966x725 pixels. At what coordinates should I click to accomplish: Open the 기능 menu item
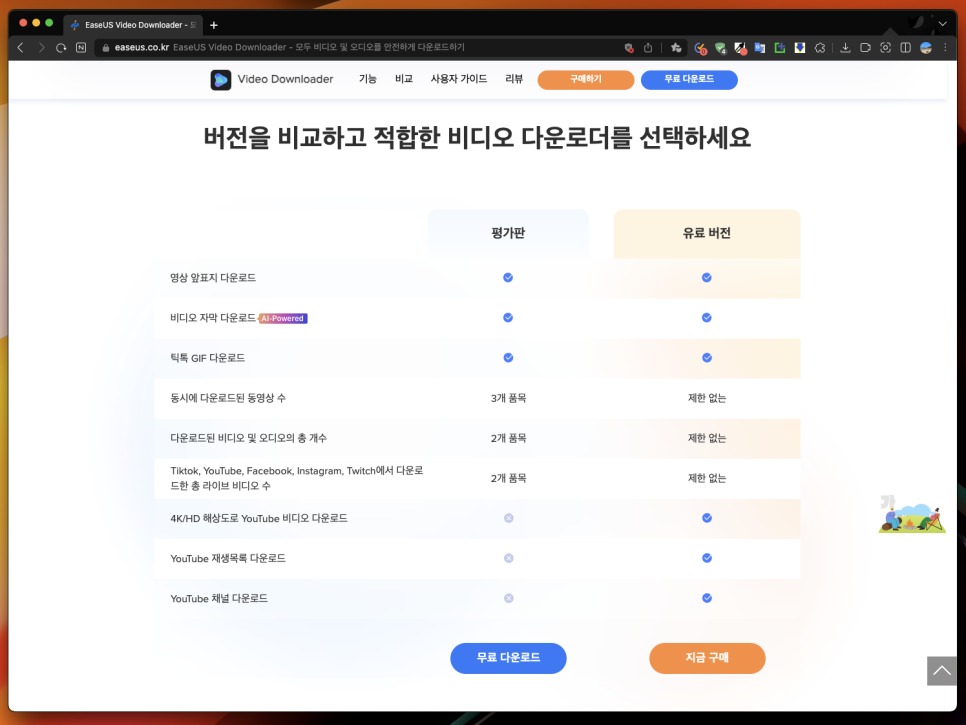pyautogui.click(x=367, y=79)
